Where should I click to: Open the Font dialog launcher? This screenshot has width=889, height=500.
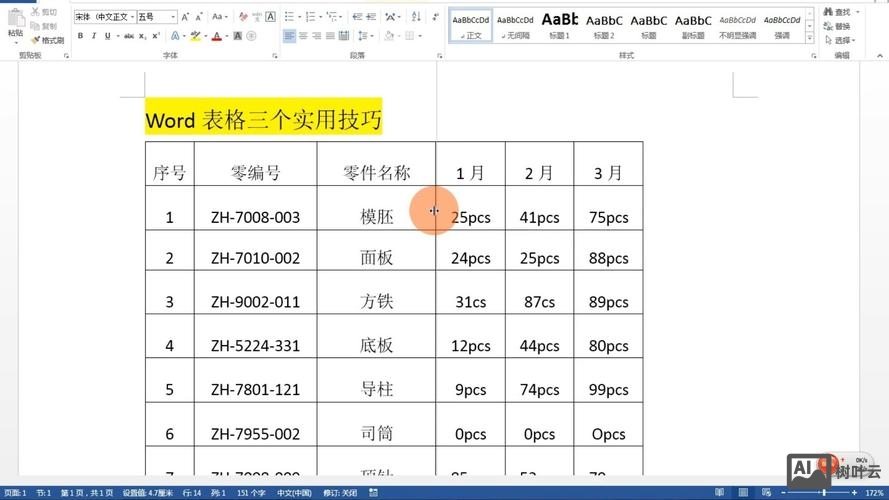[x=275, y=56]
